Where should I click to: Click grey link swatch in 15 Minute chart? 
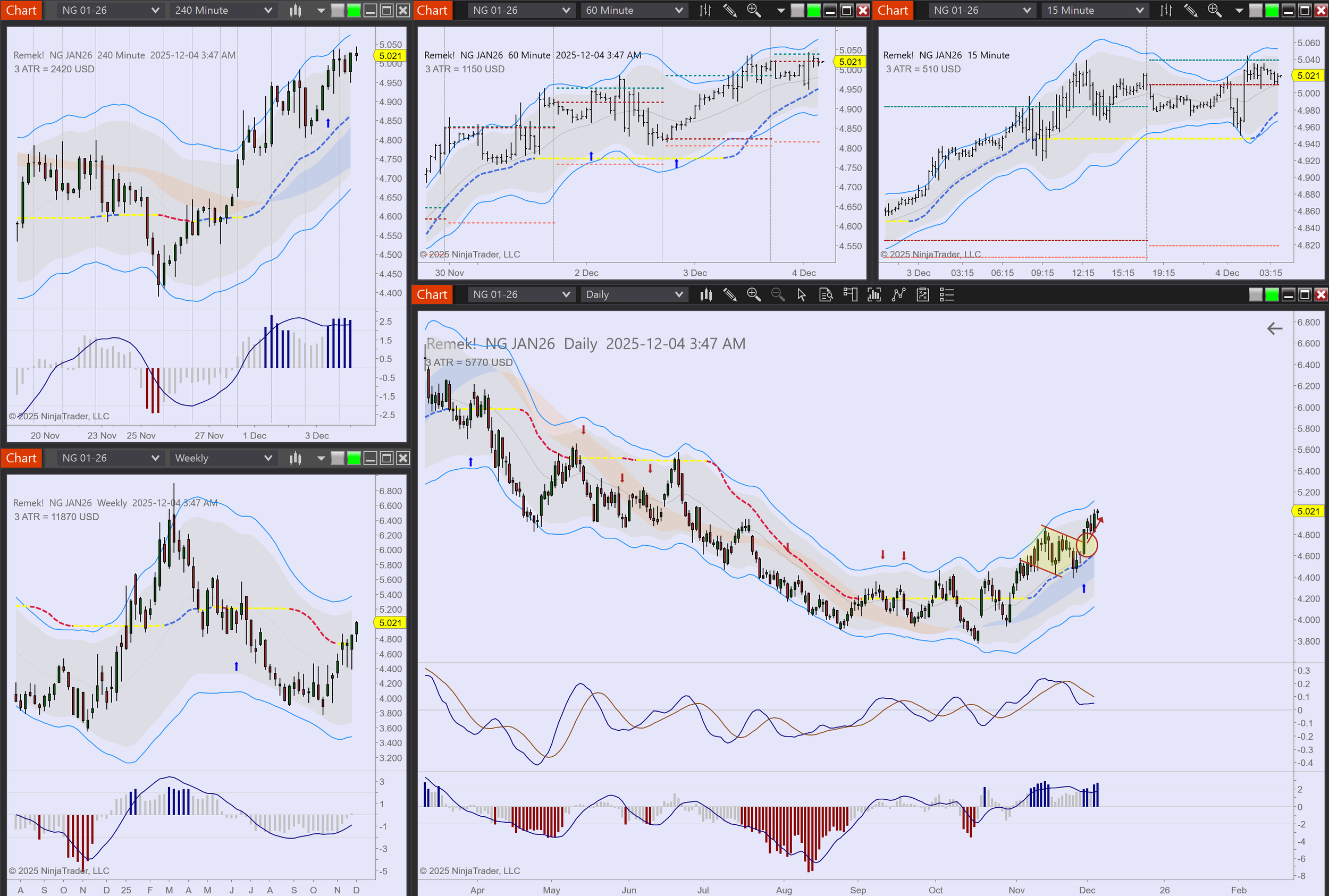(1256, 10)
